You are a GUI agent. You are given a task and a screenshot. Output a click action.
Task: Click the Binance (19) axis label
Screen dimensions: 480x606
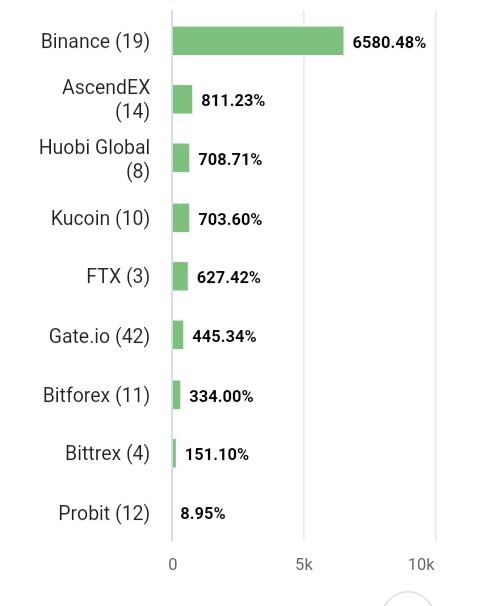(95, 41)
